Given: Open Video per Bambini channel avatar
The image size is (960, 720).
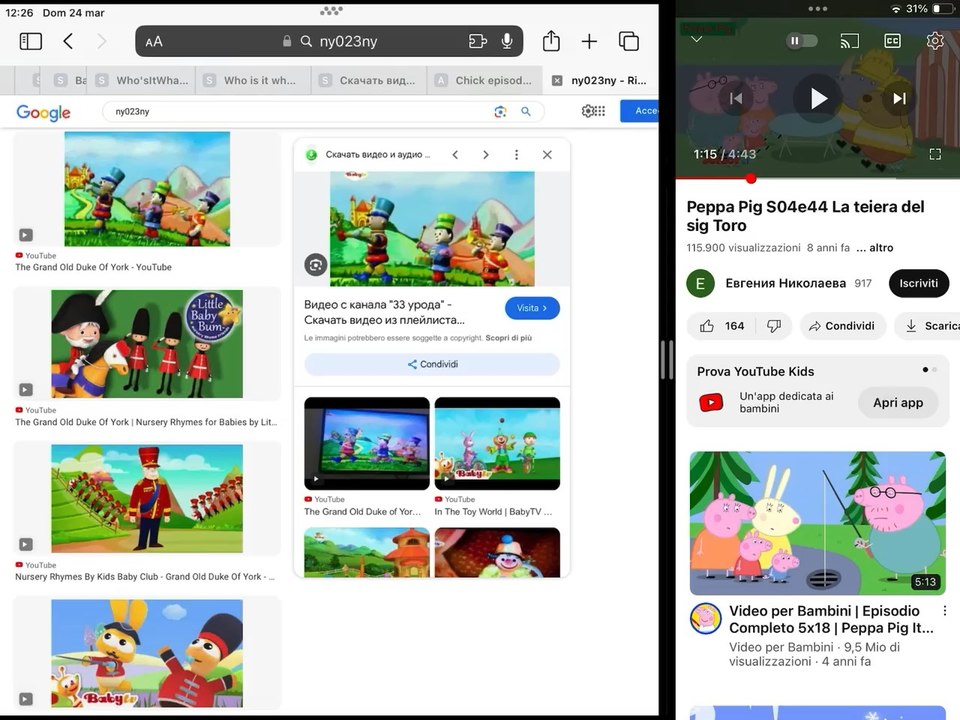Looking at the screenshot, I should [x=706, y=618].
